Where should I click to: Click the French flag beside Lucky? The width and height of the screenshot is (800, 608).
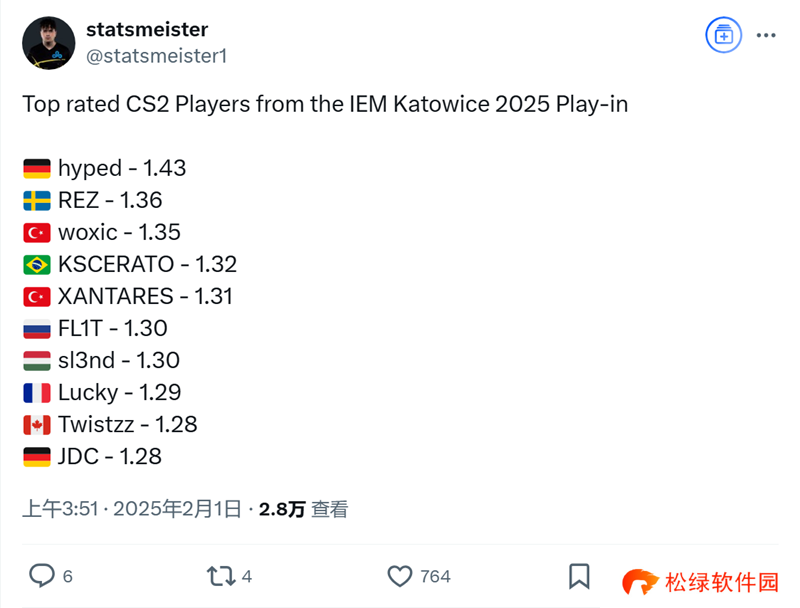(37, 393)
